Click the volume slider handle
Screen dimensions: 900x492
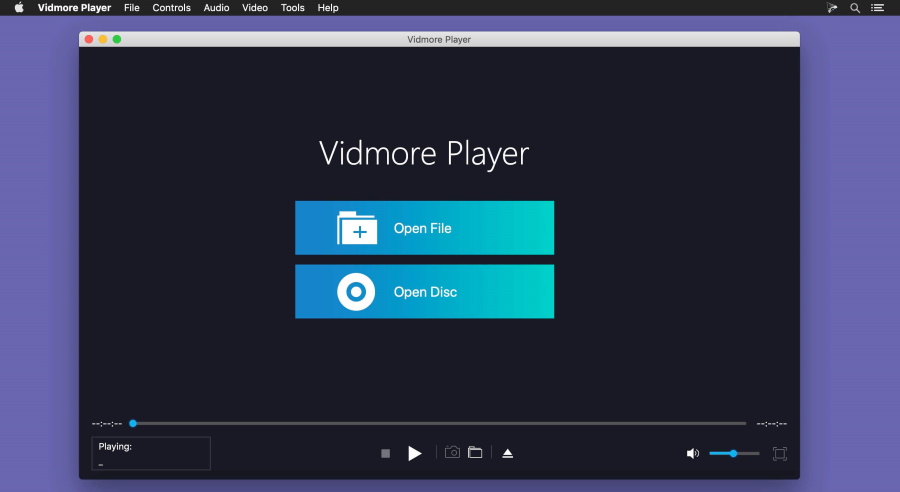[x=733, y=454]
